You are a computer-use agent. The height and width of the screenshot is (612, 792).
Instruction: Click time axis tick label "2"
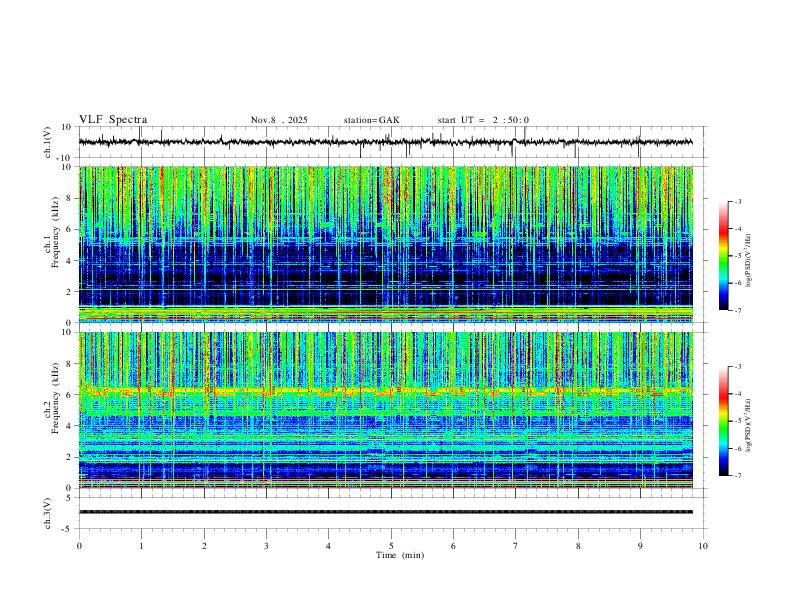pyautogui.click(x=204, y=546)
